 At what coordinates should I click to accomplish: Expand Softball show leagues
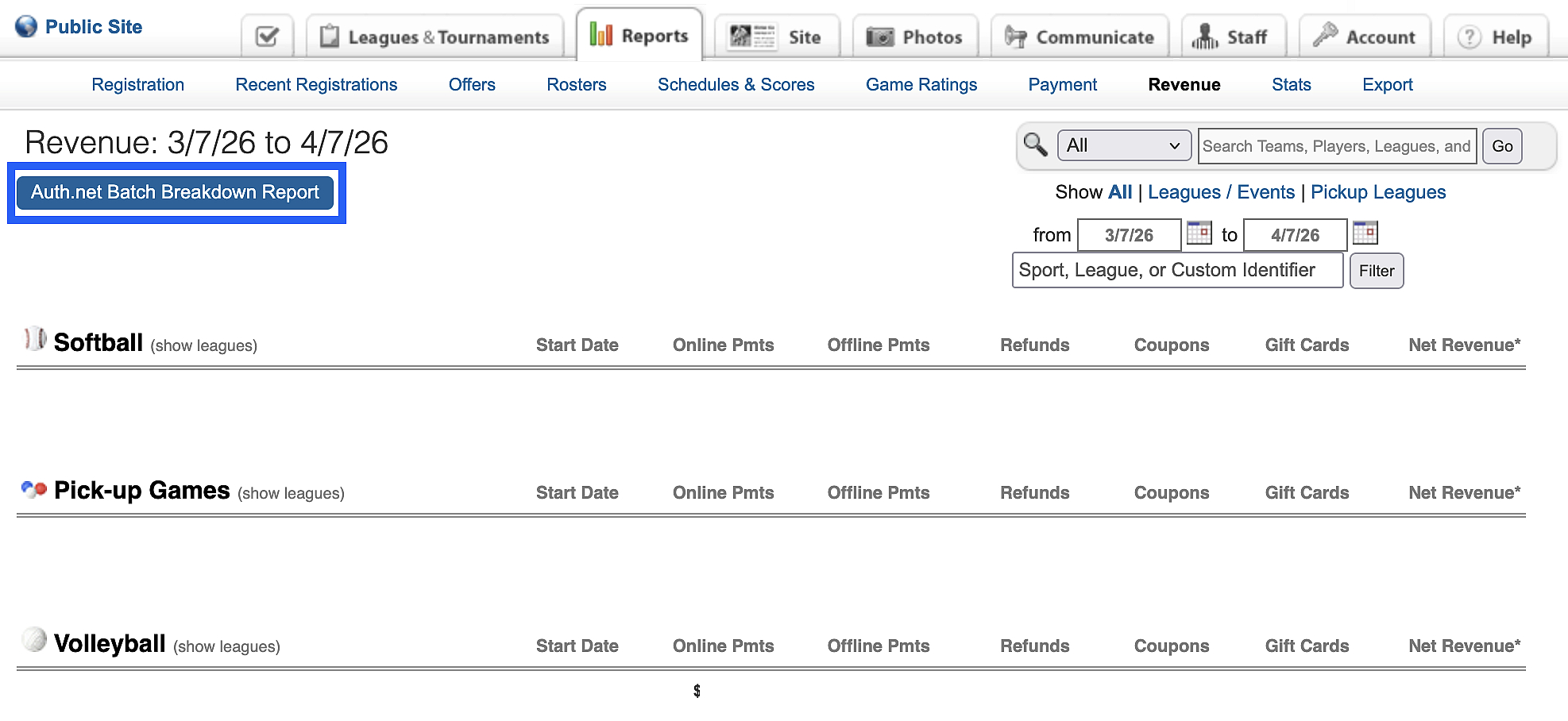204,345
